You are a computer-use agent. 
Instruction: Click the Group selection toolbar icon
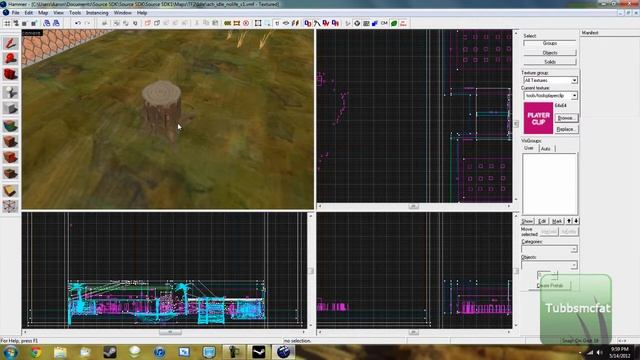[x=117, y=23]
